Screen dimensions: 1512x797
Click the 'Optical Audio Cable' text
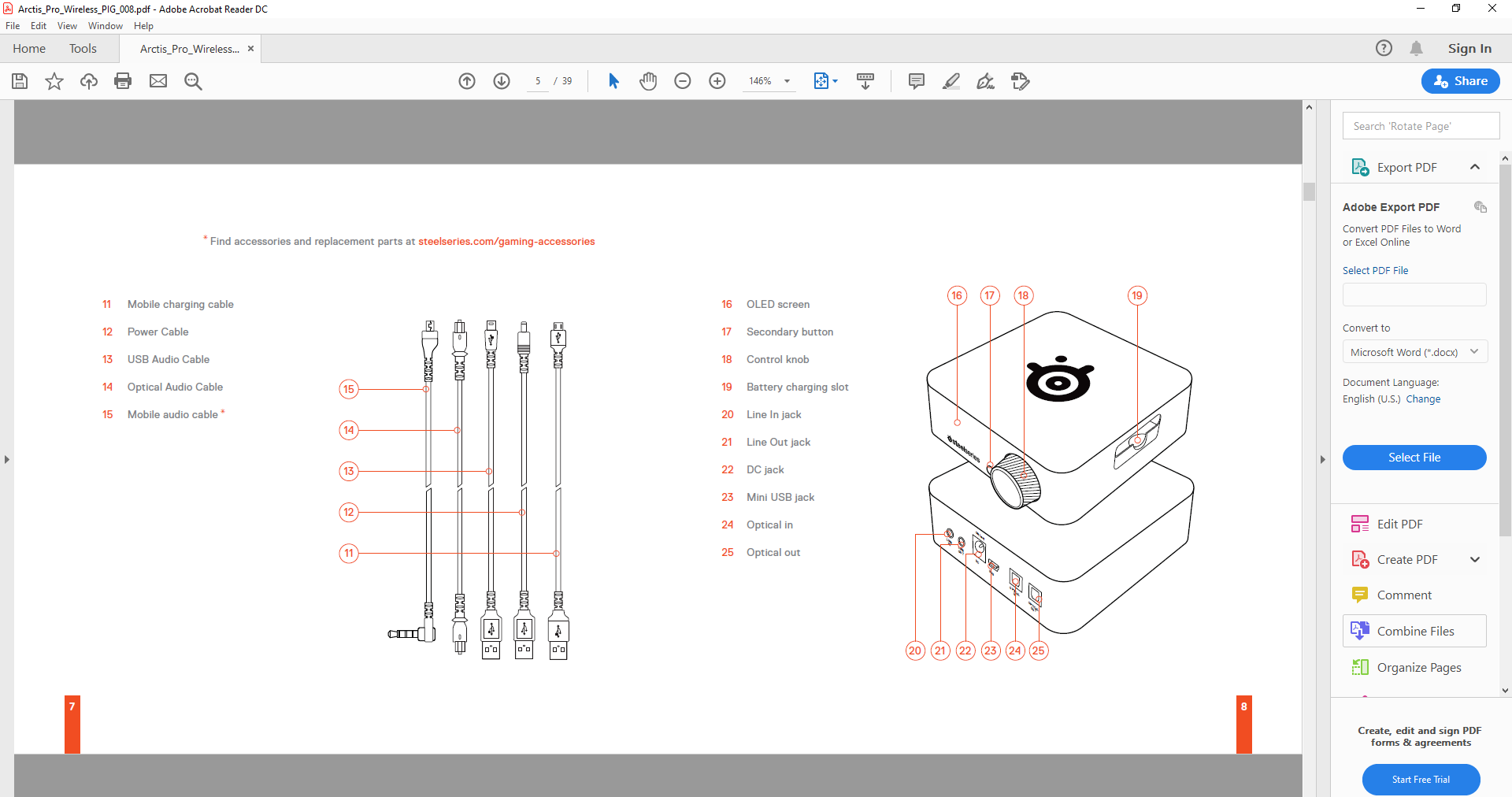(175, 387)
